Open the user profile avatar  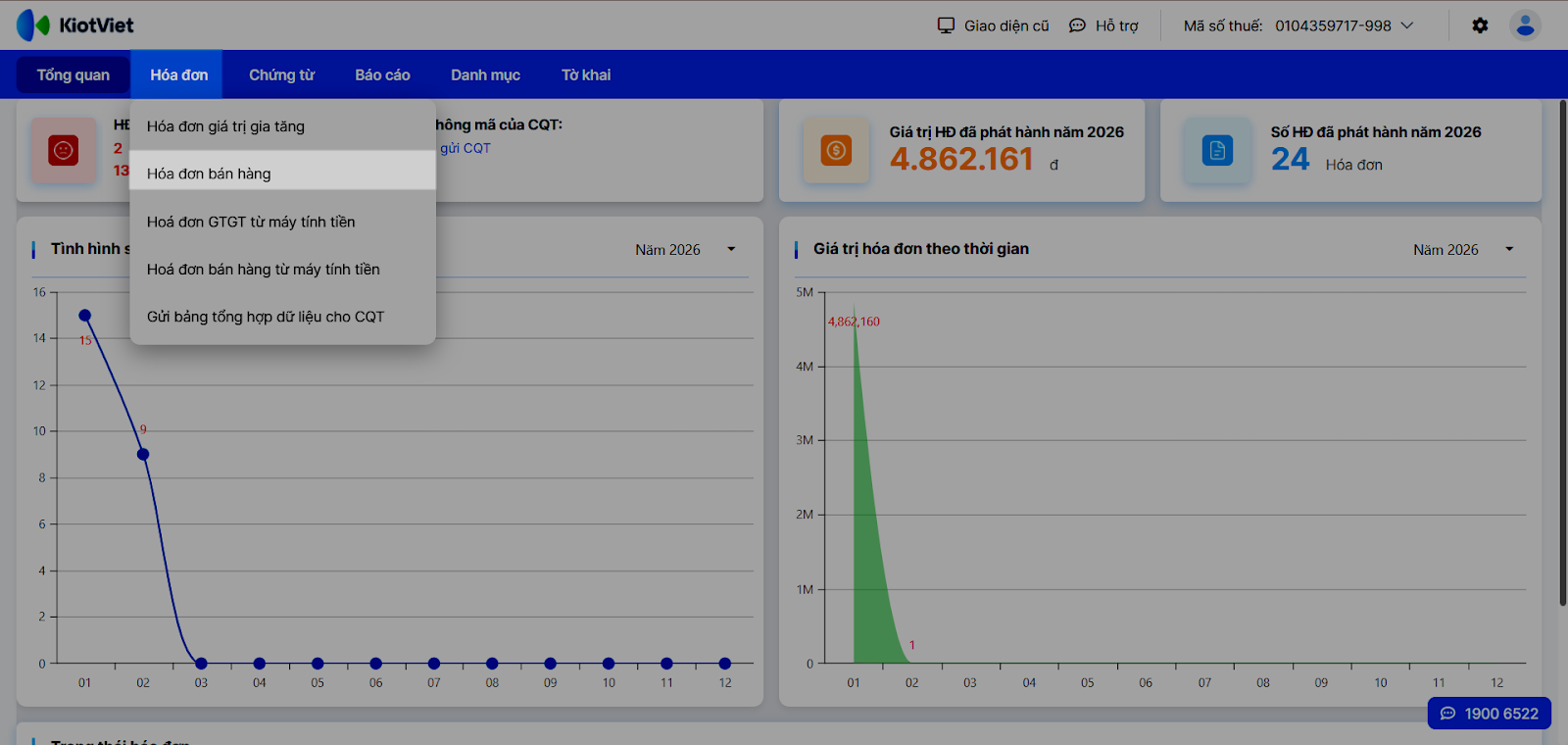click(1524, 25)
